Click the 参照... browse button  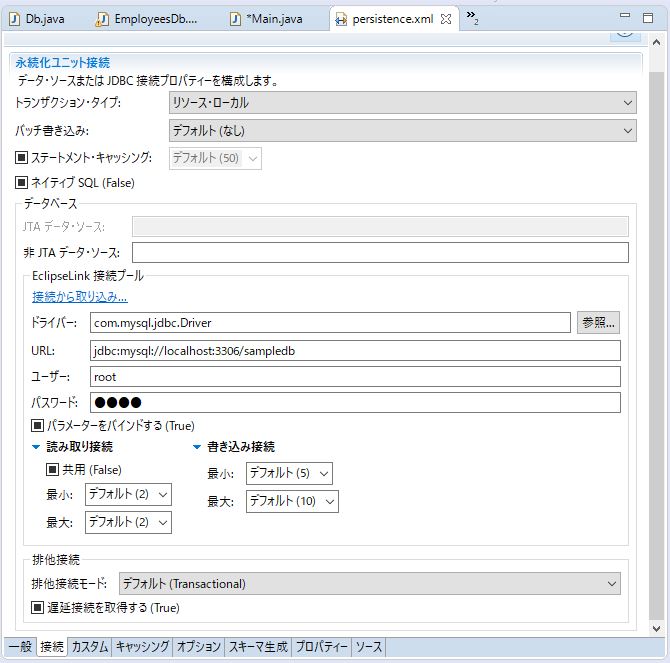(x=598, y=323)
